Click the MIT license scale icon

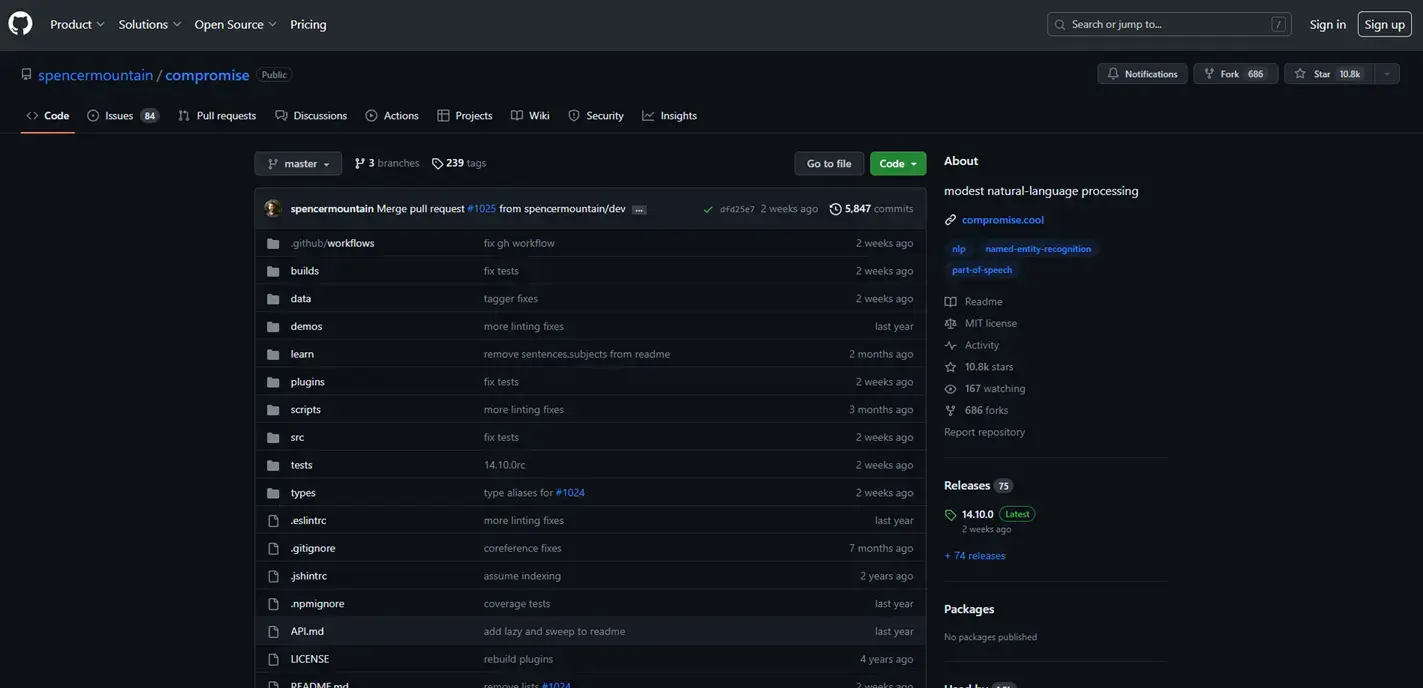click(x=950, y=324)
